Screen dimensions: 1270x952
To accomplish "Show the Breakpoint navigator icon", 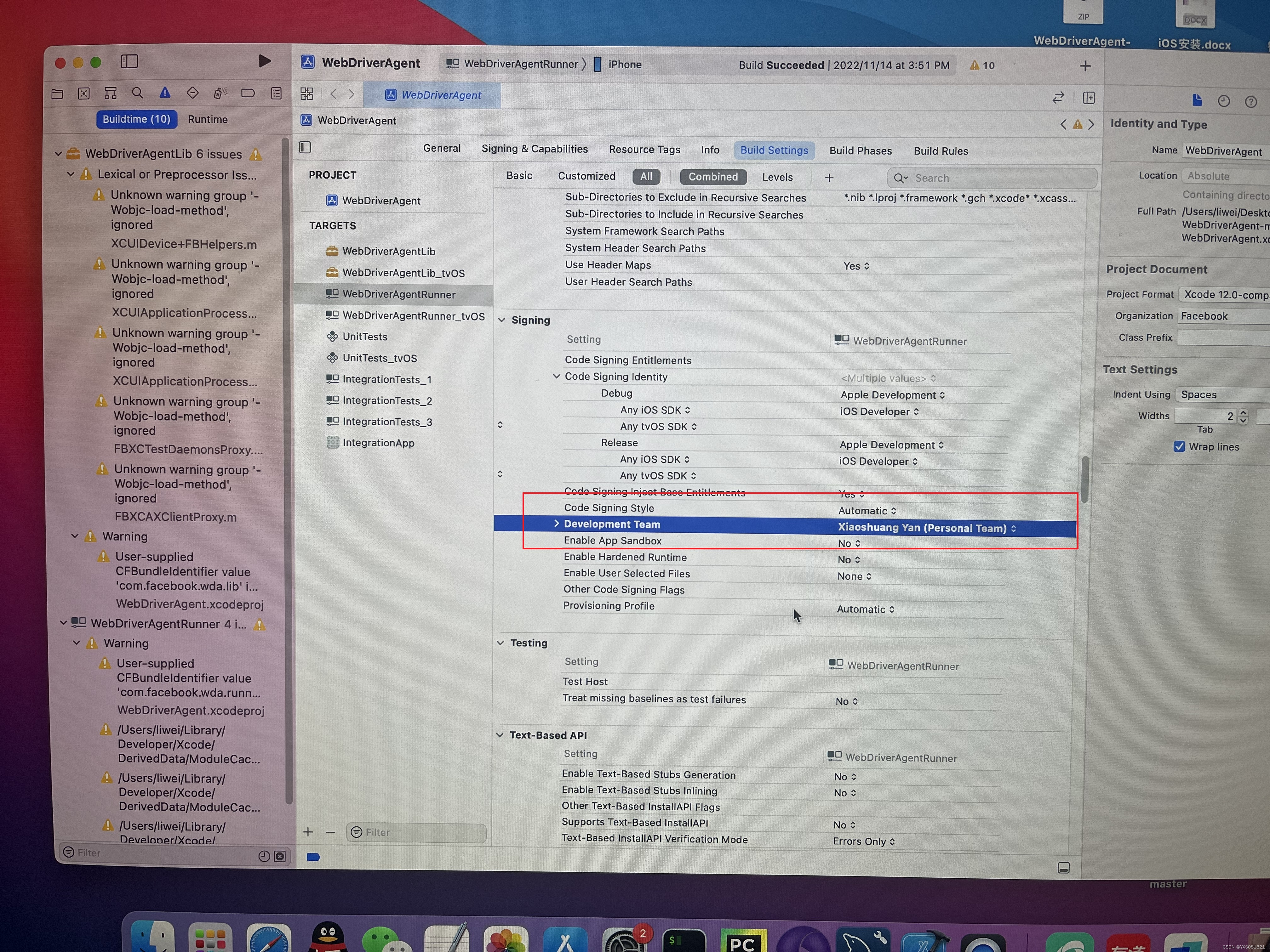I will (248, 93).
